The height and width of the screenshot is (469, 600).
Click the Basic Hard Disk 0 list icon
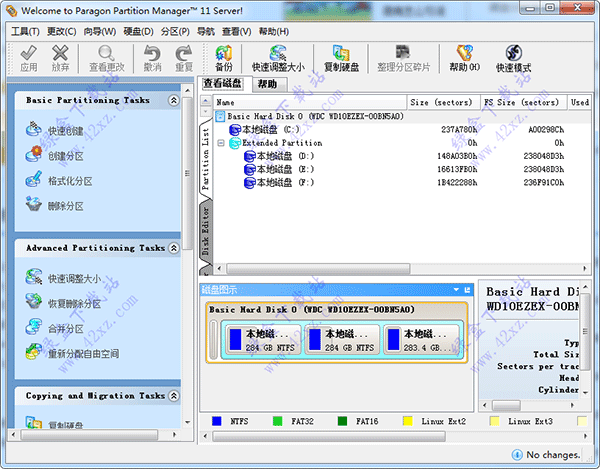point(220,116)
